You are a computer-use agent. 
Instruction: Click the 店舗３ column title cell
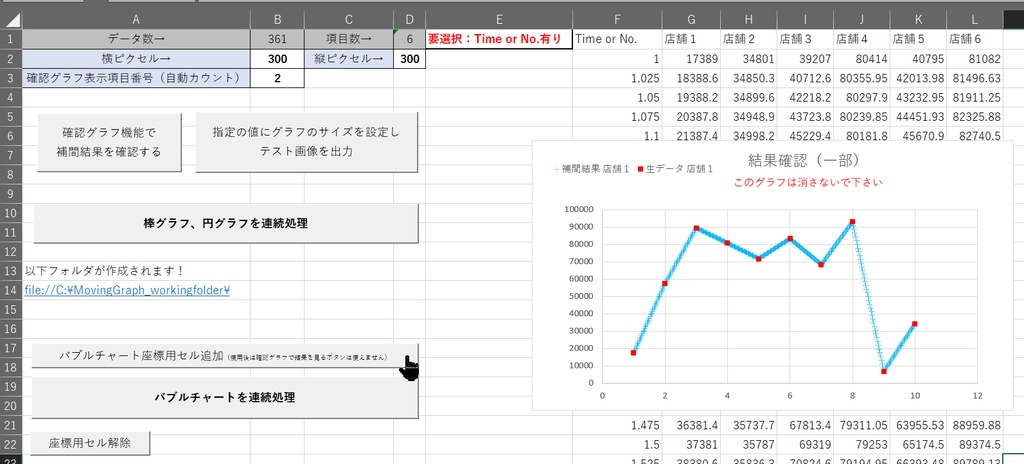[805, 39]
